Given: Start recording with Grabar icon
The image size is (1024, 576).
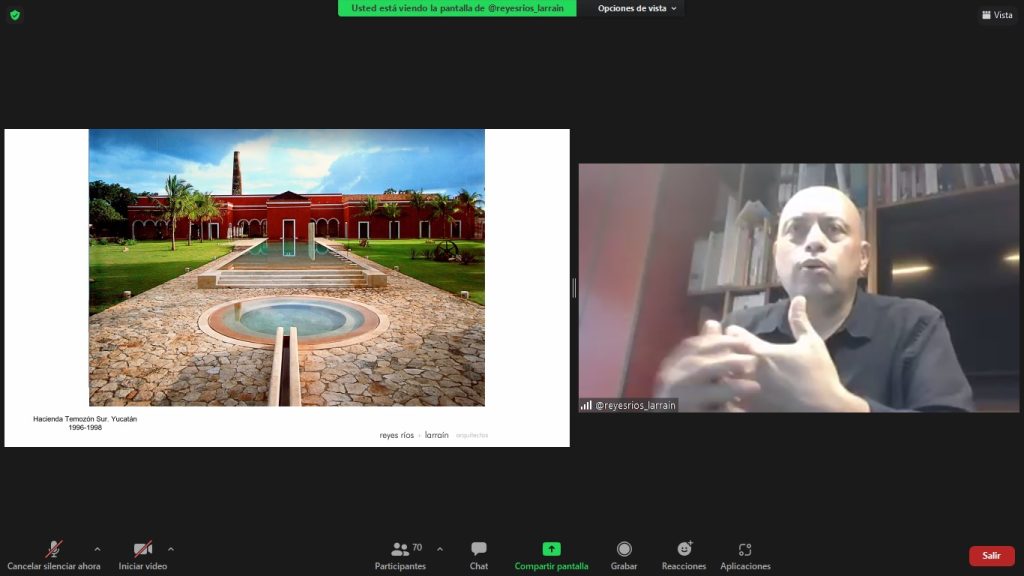Looking at the screenshot, I should click(x=624, y=549).
